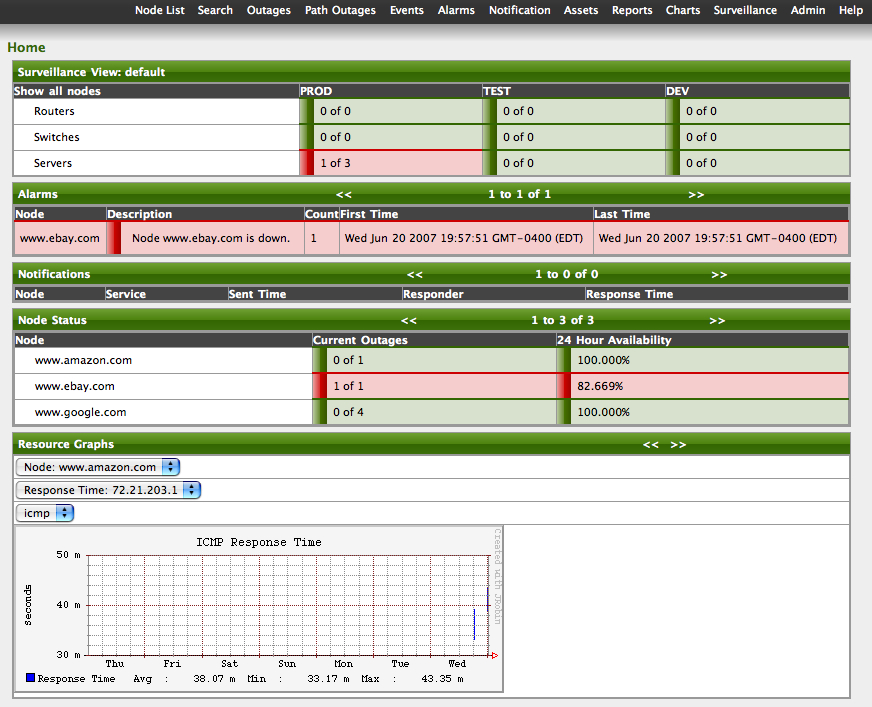Click the Alarms pager previous arrow
The width and height of the screenshot is (872, 707).
click(x=344, y=194)
